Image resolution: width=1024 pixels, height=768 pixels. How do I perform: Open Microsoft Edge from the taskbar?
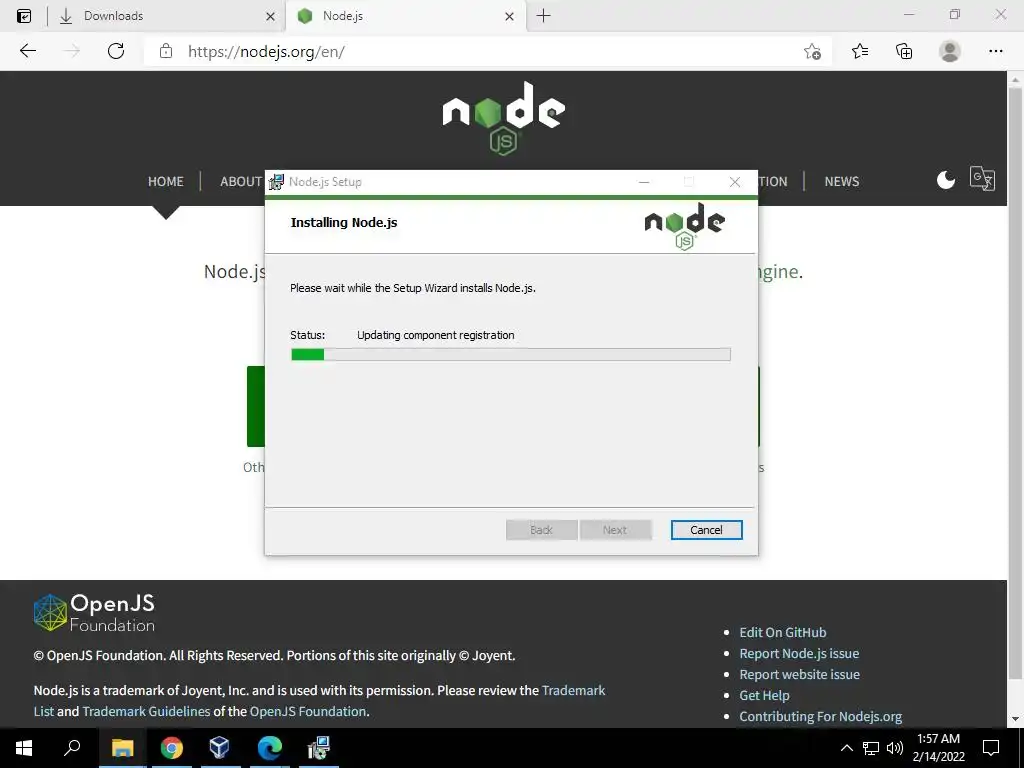point(269,748)
